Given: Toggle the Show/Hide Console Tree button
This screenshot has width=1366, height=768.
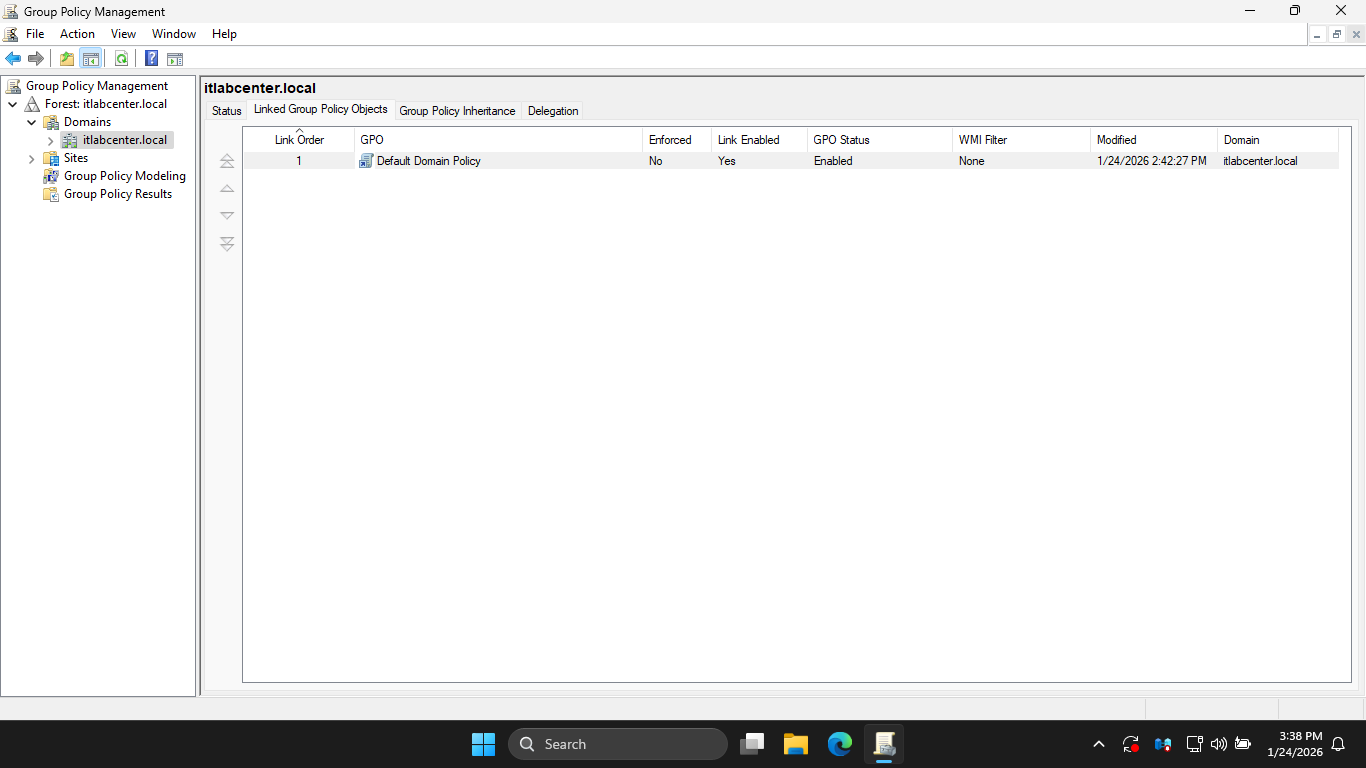Looking at the screenshot, I should tap(91, 59).
